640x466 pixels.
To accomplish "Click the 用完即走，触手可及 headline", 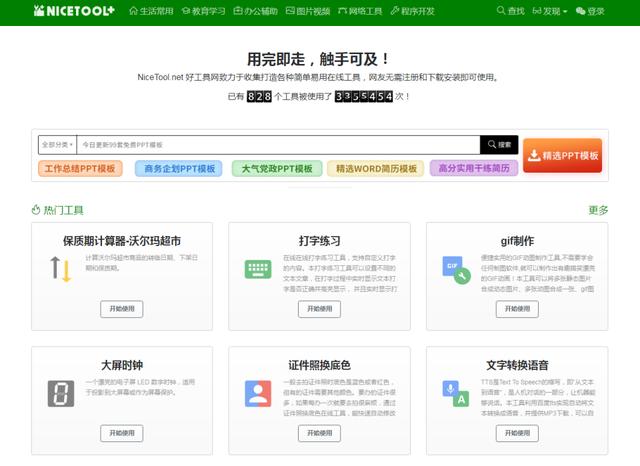I will [x=318, y=60].
